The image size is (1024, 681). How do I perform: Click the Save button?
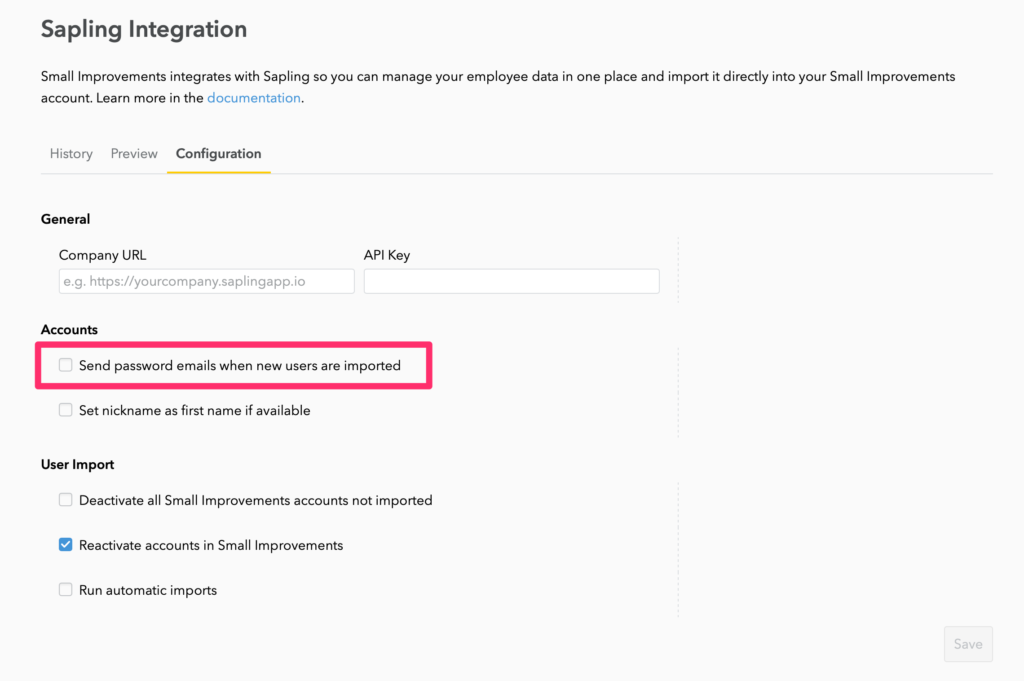968,644
